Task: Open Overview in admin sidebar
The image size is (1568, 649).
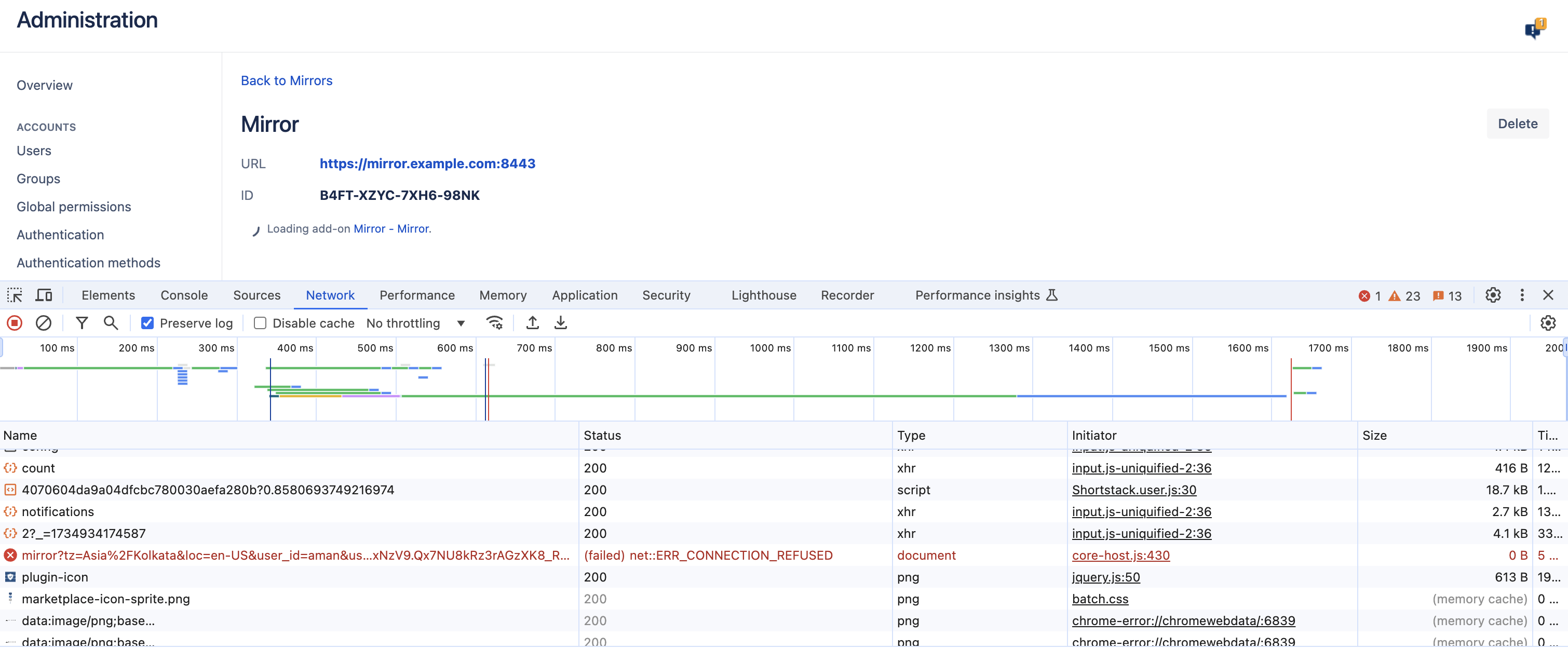Action: click(x=45, y=85)
